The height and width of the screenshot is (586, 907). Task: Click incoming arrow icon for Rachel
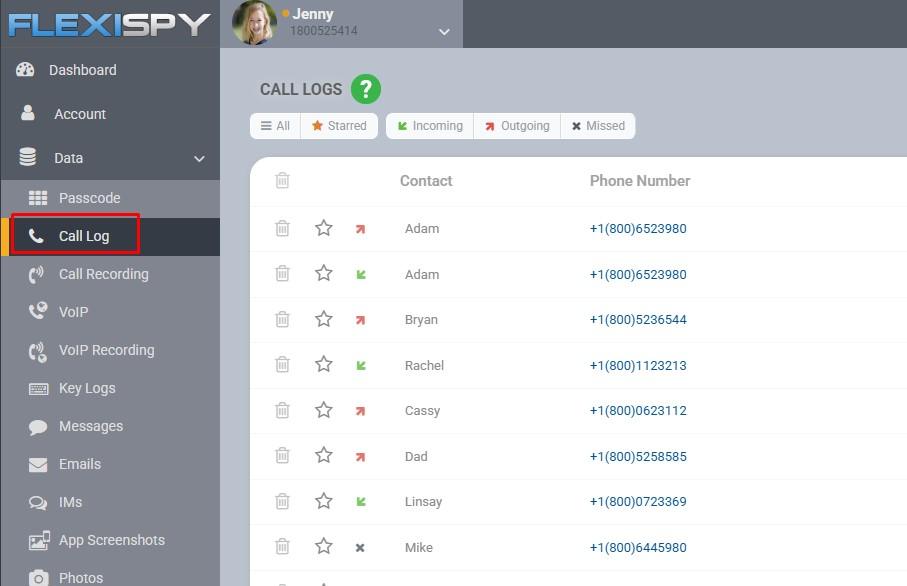click(x=361, y=366)
